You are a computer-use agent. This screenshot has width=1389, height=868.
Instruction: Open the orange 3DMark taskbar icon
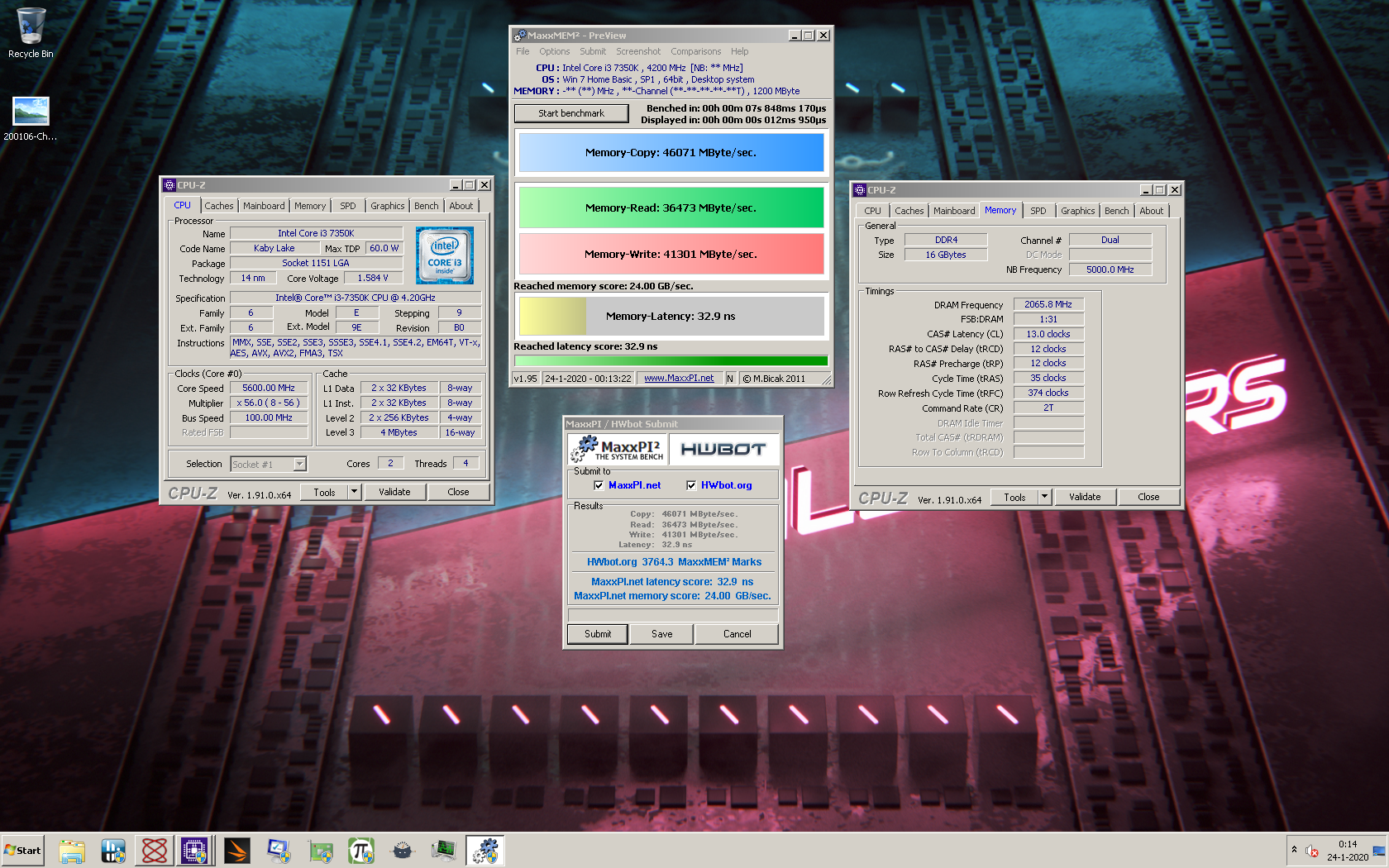[237, 851]
